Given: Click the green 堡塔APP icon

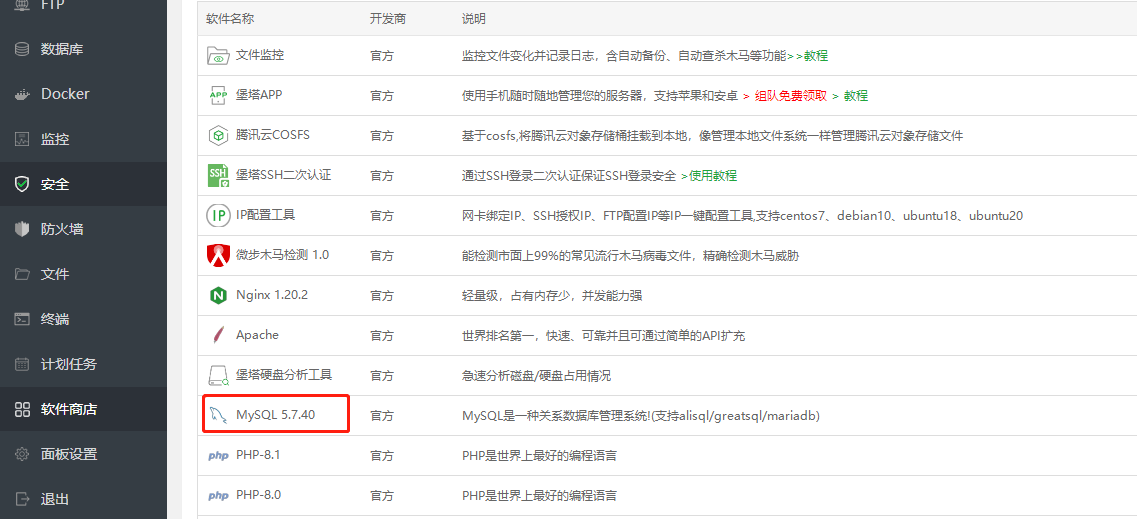Looking at the screenshot, I should click(218, 96).
